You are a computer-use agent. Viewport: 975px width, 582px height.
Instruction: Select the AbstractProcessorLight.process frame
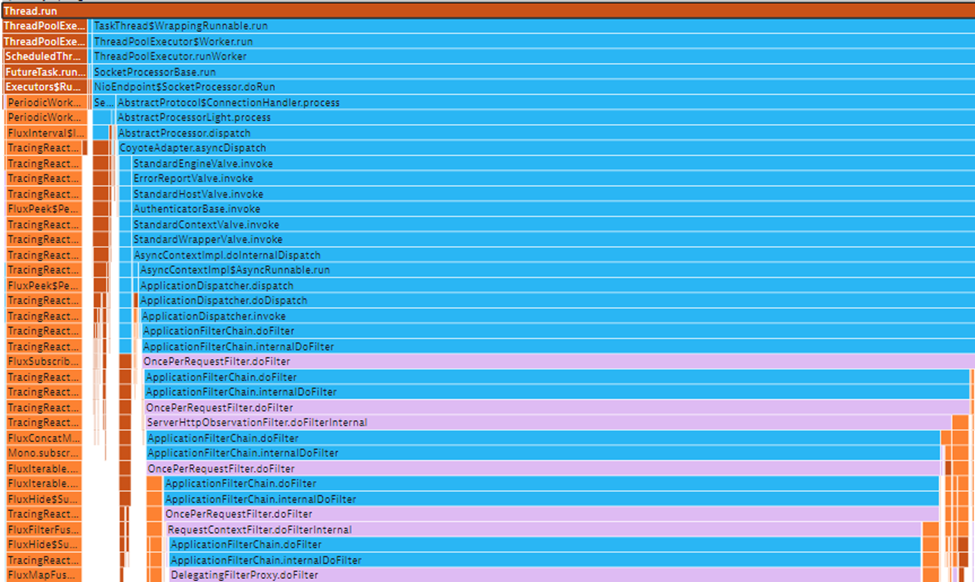coord(540,118)
